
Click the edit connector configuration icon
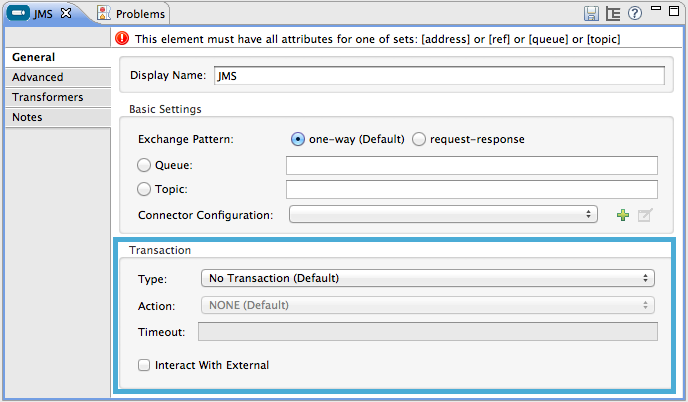(x=645, y=215)
